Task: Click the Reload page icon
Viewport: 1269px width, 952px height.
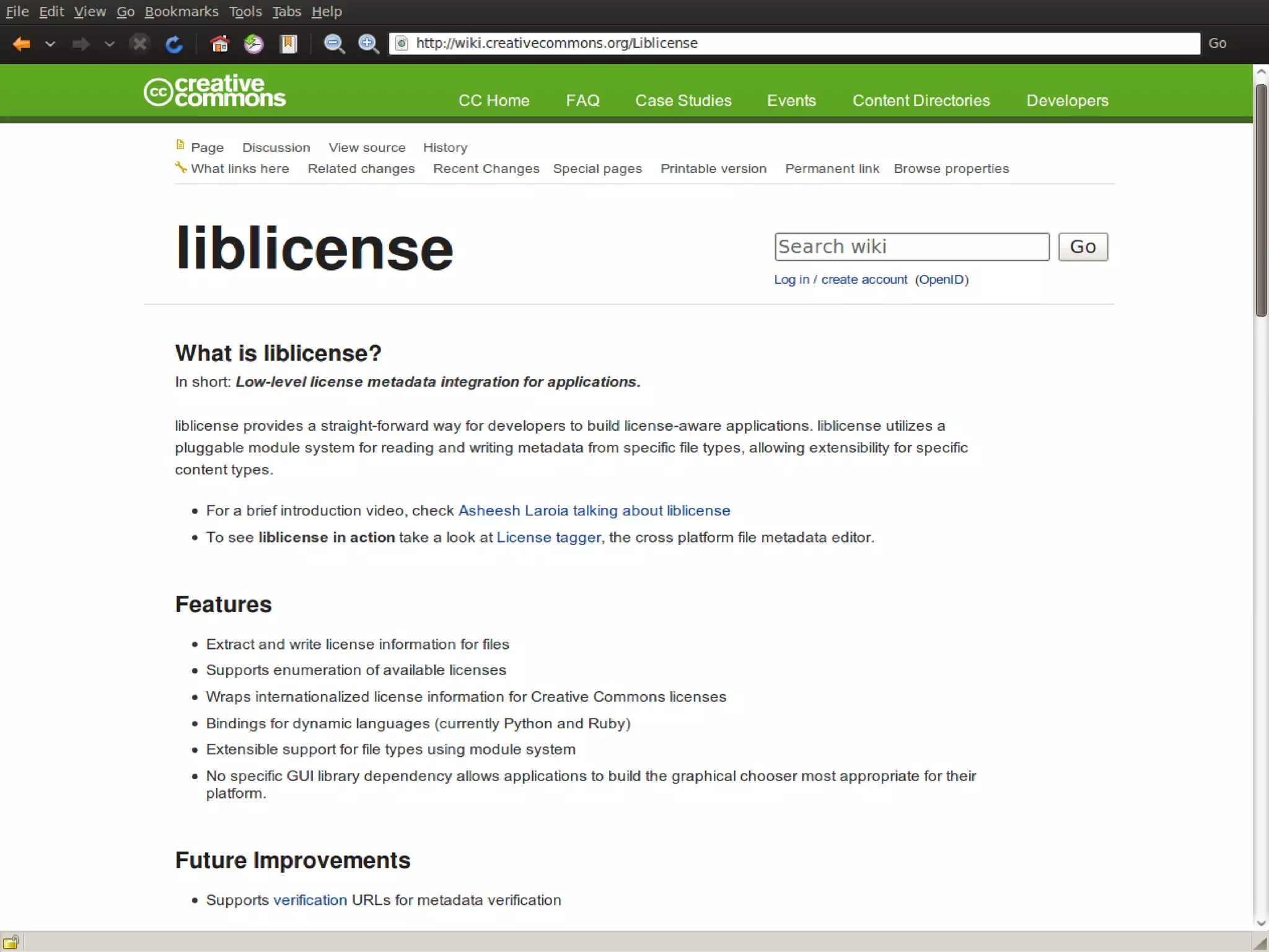Action: [174, 44]
